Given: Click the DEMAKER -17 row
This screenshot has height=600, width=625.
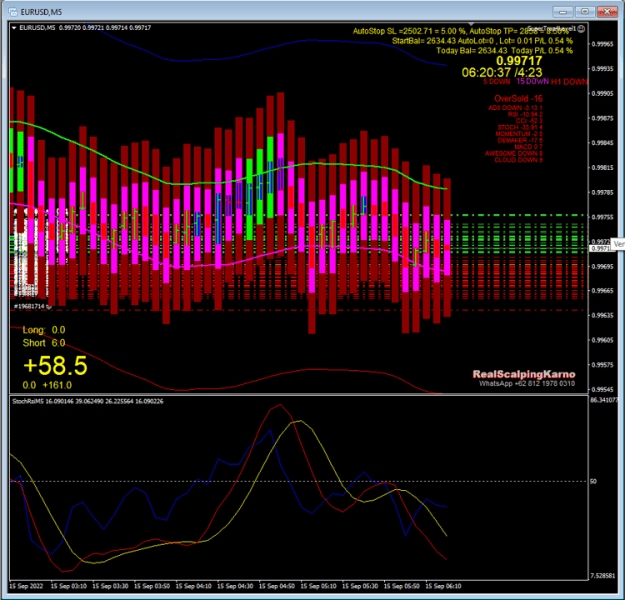Looking at the screenshot, I should [x=520, y=140].
